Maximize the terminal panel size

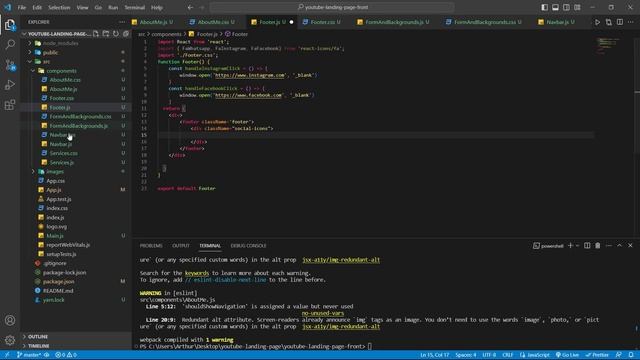pyautogui.click(x=620, y=246)
